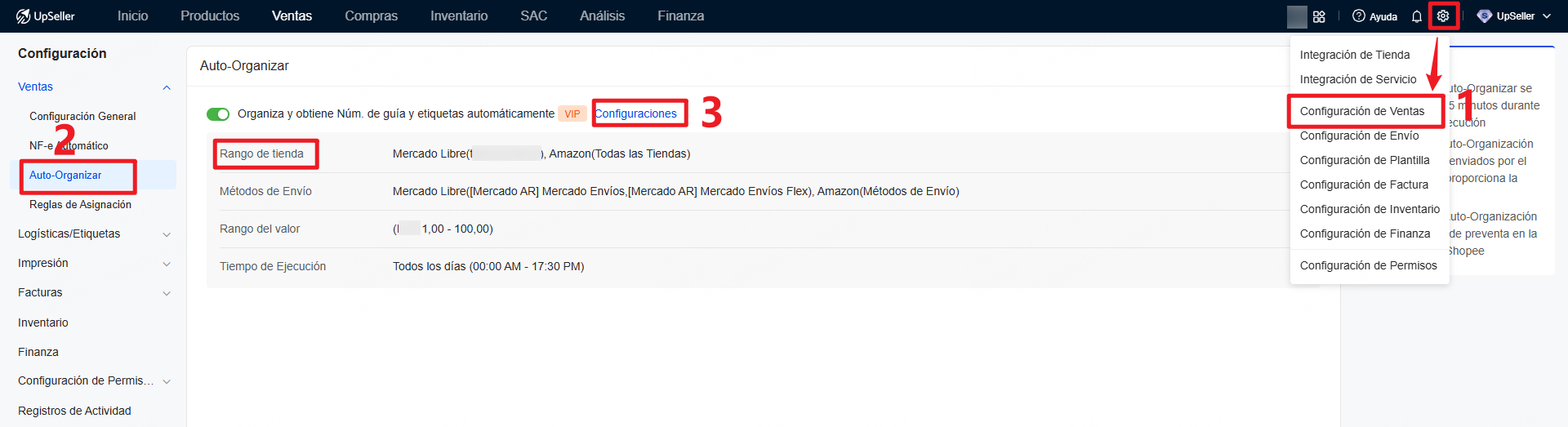Screen dimensions: 1568x427
Task: Select Configuración de Ventas menu entry
Action: (x=1361, y=111)
